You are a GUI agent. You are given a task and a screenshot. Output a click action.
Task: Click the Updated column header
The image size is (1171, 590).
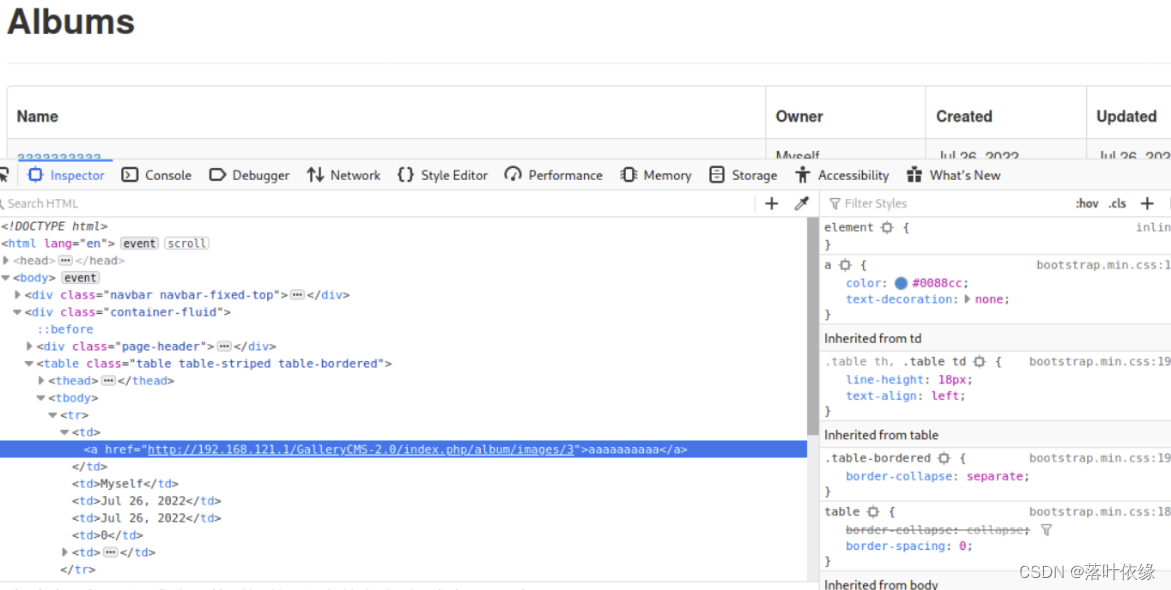(1126, 117)
